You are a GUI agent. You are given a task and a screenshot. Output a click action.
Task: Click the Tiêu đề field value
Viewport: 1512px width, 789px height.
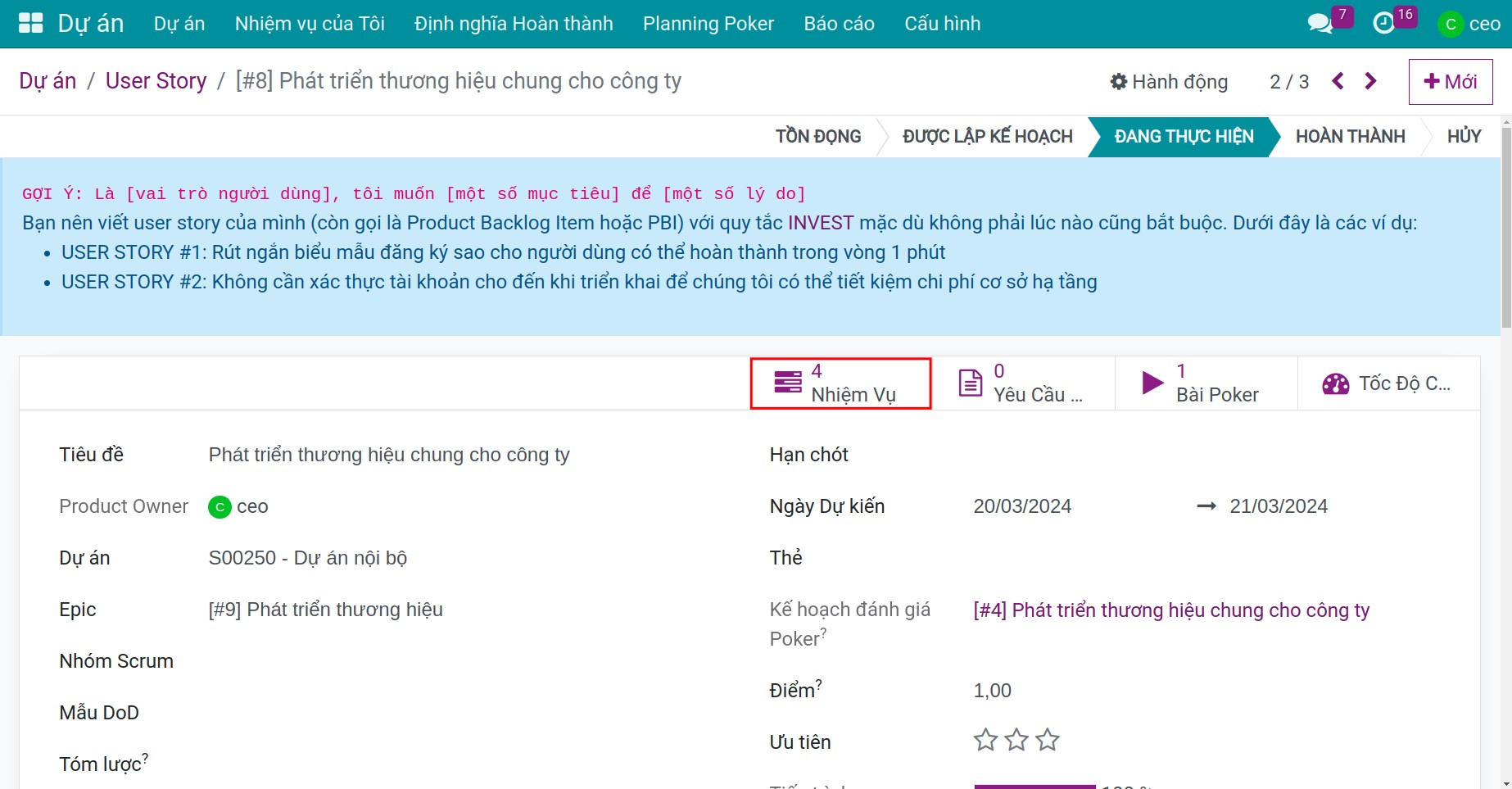pos(389,455)
